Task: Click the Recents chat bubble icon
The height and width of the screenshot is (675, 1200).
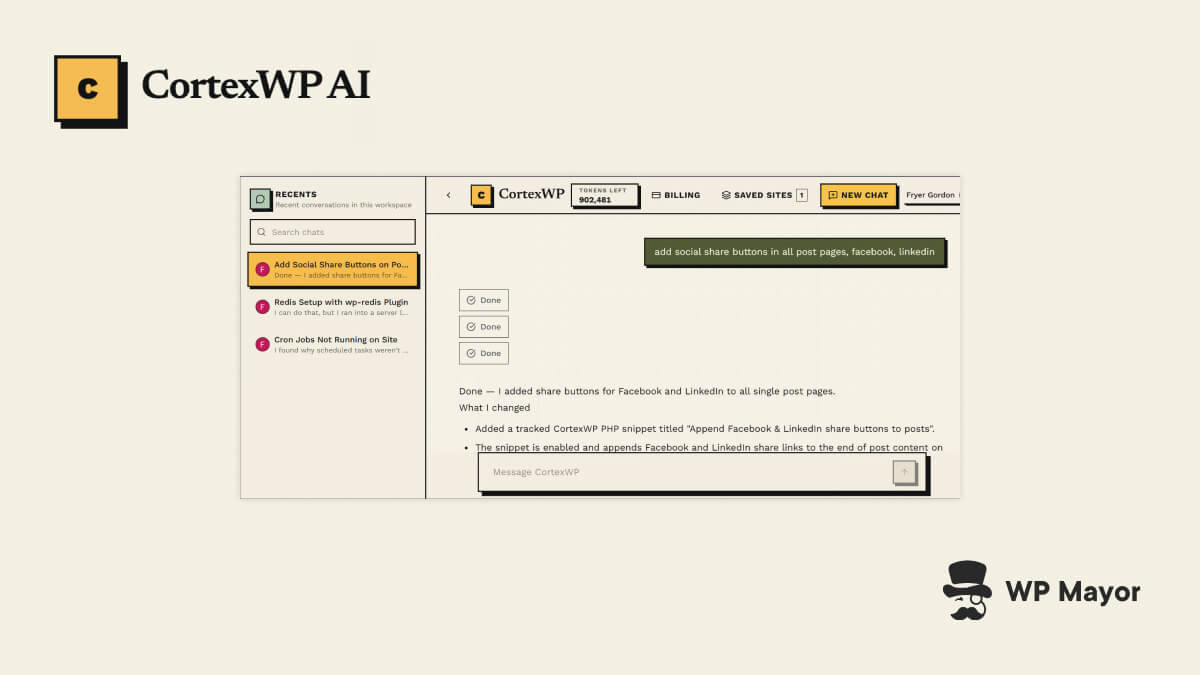Action: pyautogui.click(x=260, y=199)
